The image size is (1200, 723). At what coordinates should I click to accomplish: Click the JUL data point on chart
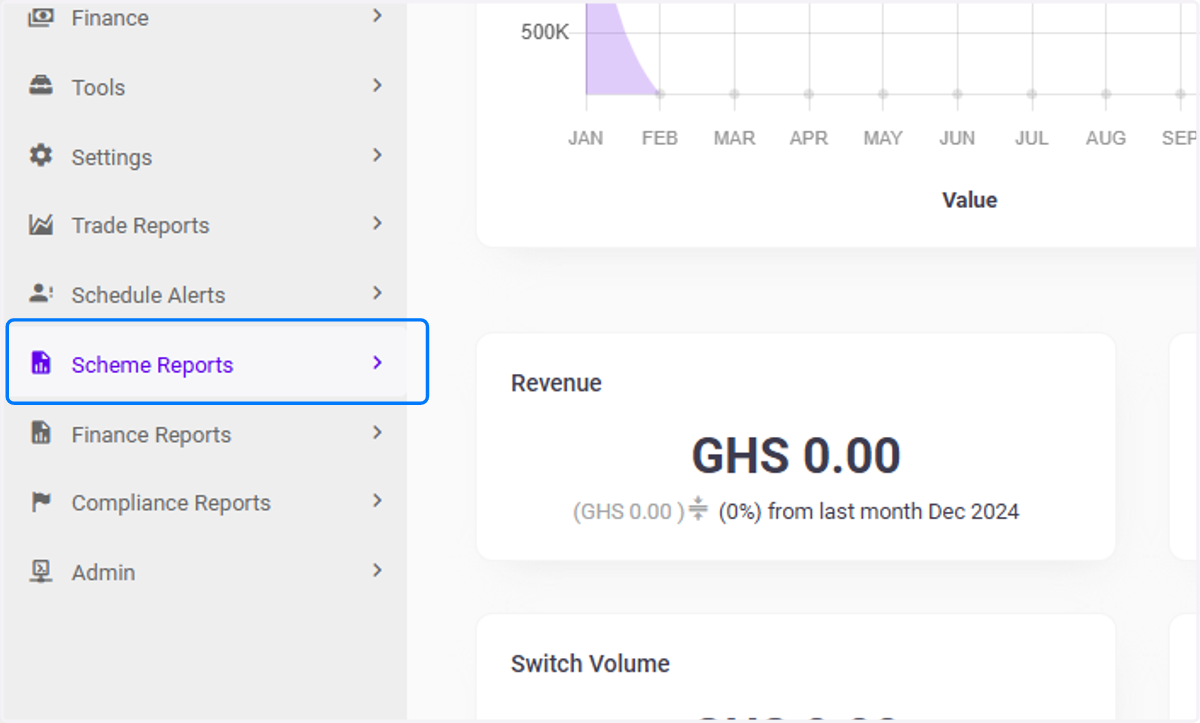pyautogui.click(x=1031, y=94)
